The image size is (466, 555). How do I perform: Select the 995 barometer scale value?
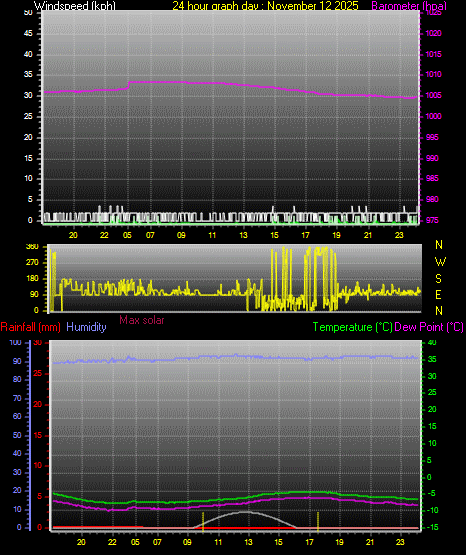(432, 137)
